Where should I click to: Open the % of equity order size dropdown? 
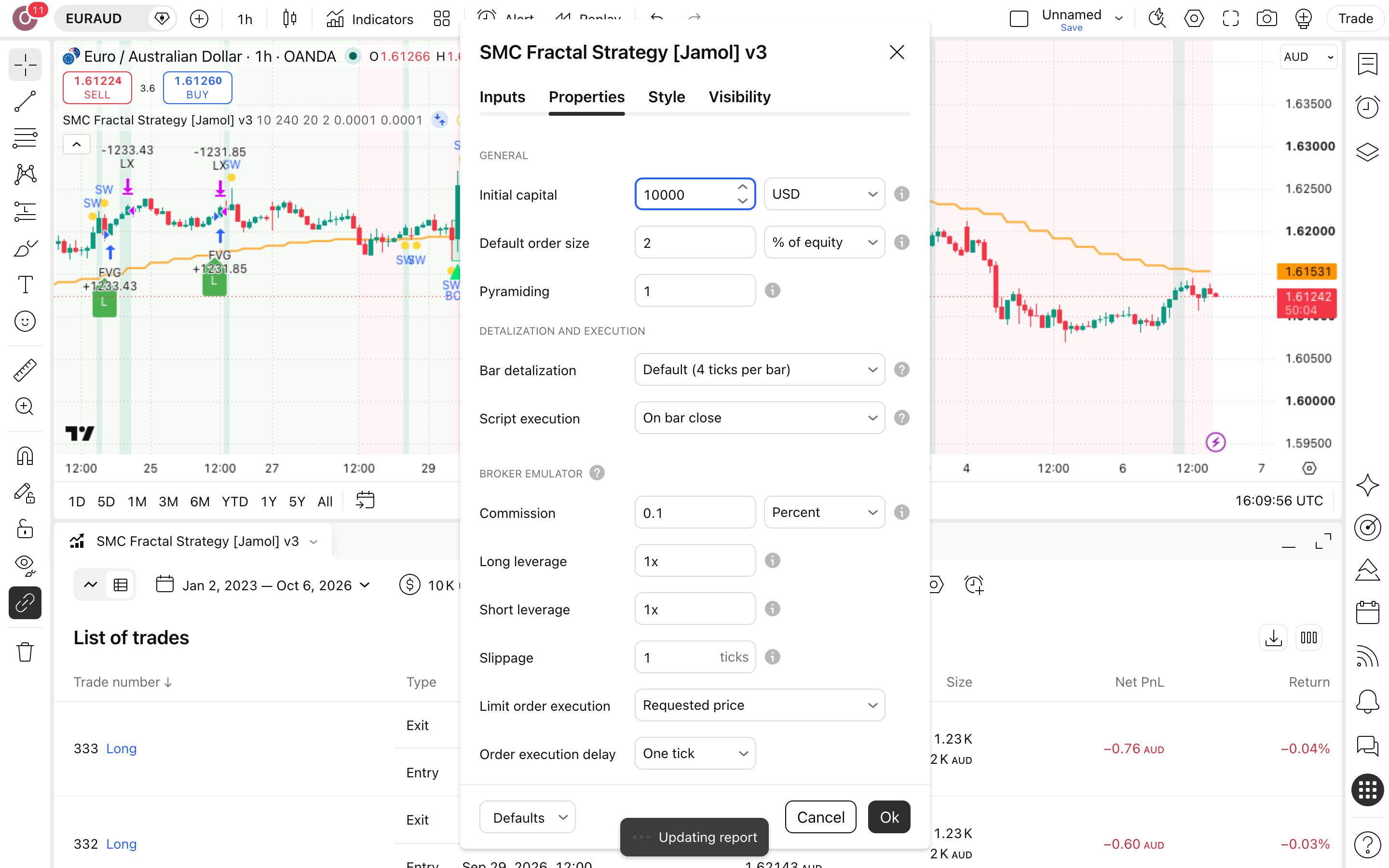click(x=824, y=242)
